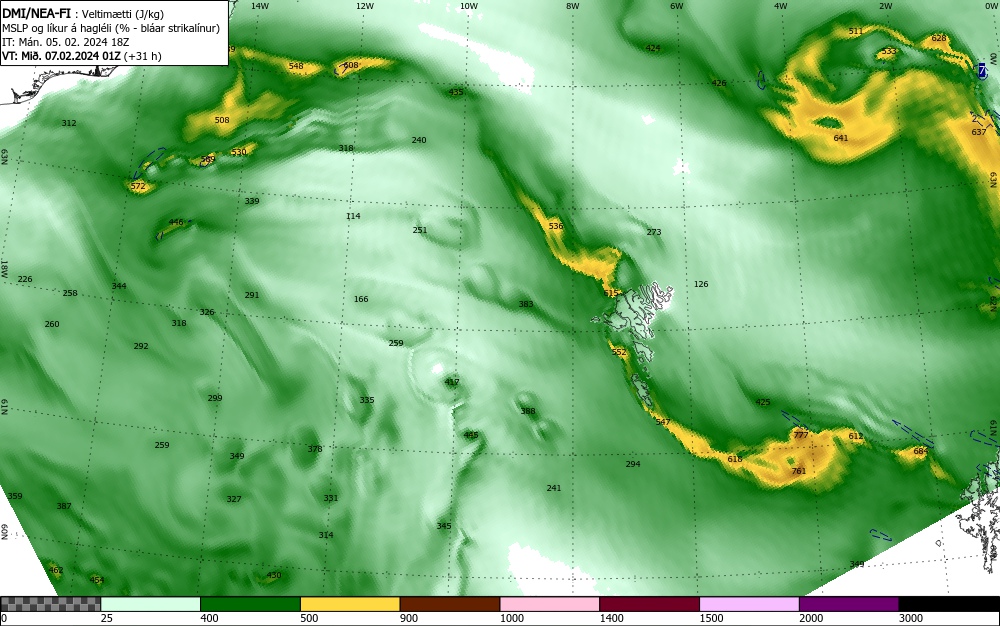The height and width of the screenshot is (626, 1000).
Task: Select the map value '572'
Action: click(138, 186)
